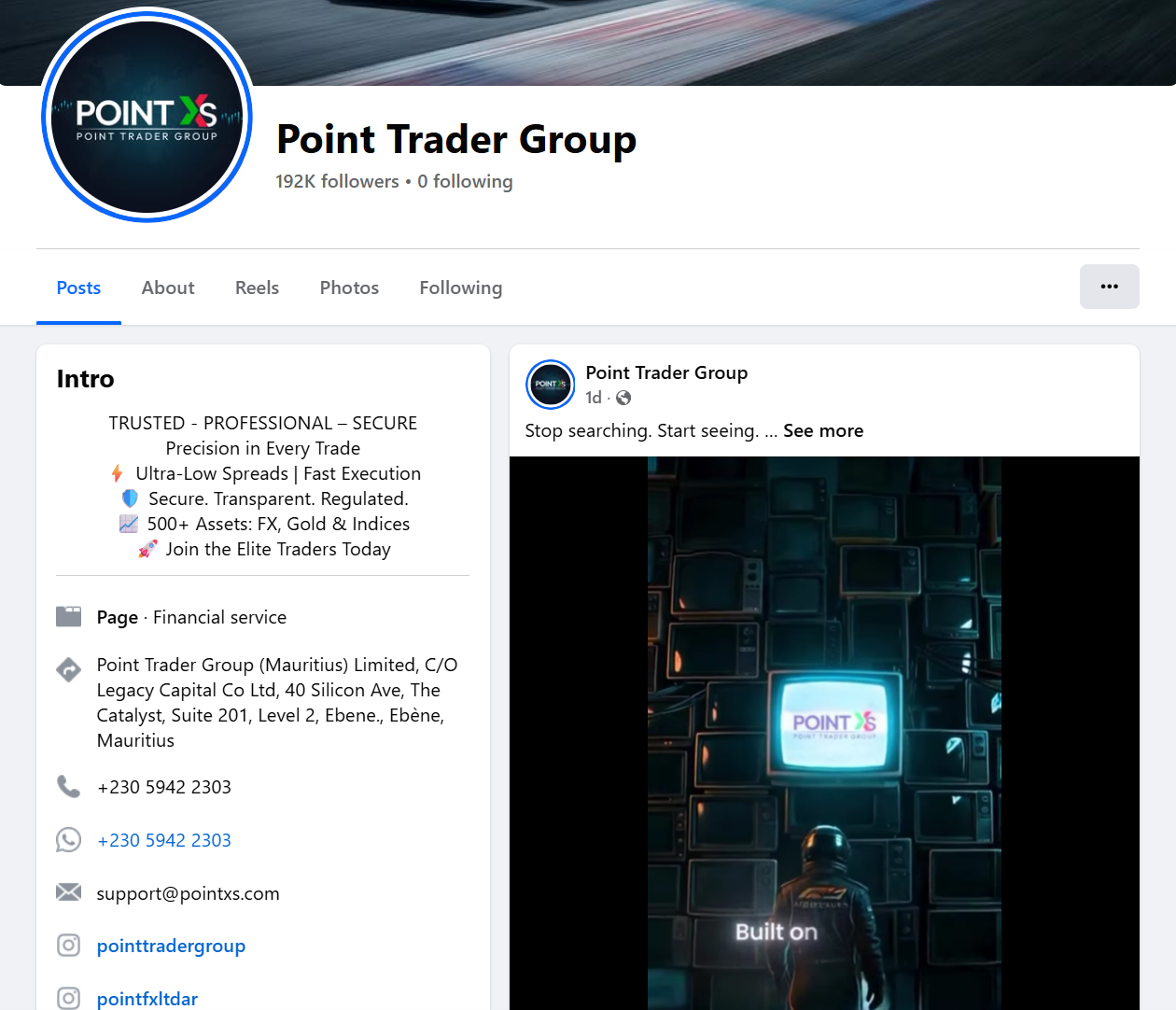The image size is (1176, 1010).
Task: Click the Intro heading
Action: pos(85,379)
